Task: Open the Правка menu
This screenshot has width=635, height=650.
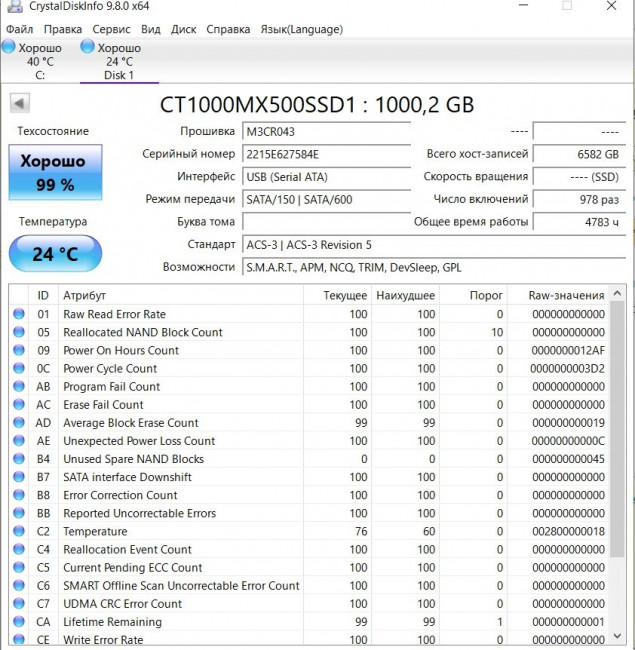Action: pos(63,29)
